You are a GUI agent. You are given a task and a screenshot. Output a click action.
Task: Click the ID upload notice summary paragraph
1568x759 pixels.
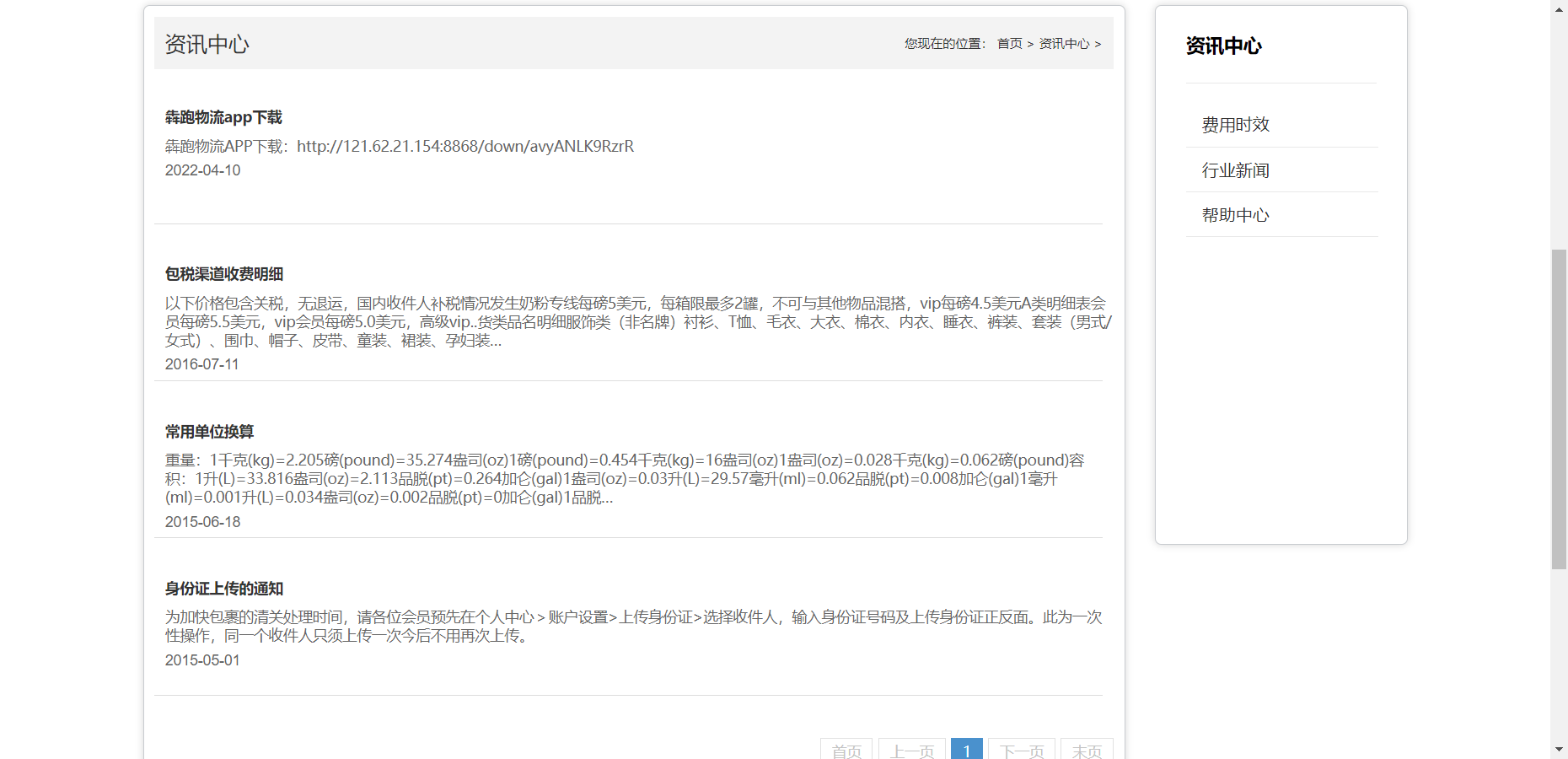coord(632,627)
